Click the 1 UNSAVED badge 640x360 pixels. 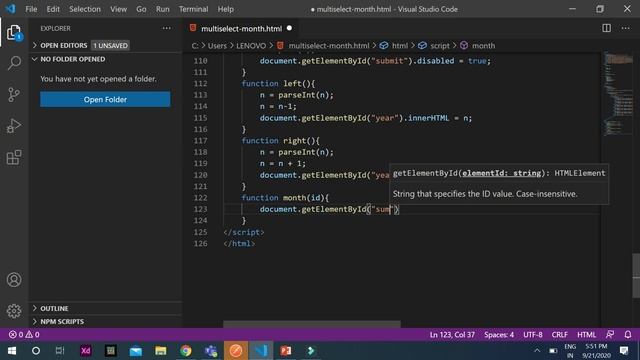(110, 45)
